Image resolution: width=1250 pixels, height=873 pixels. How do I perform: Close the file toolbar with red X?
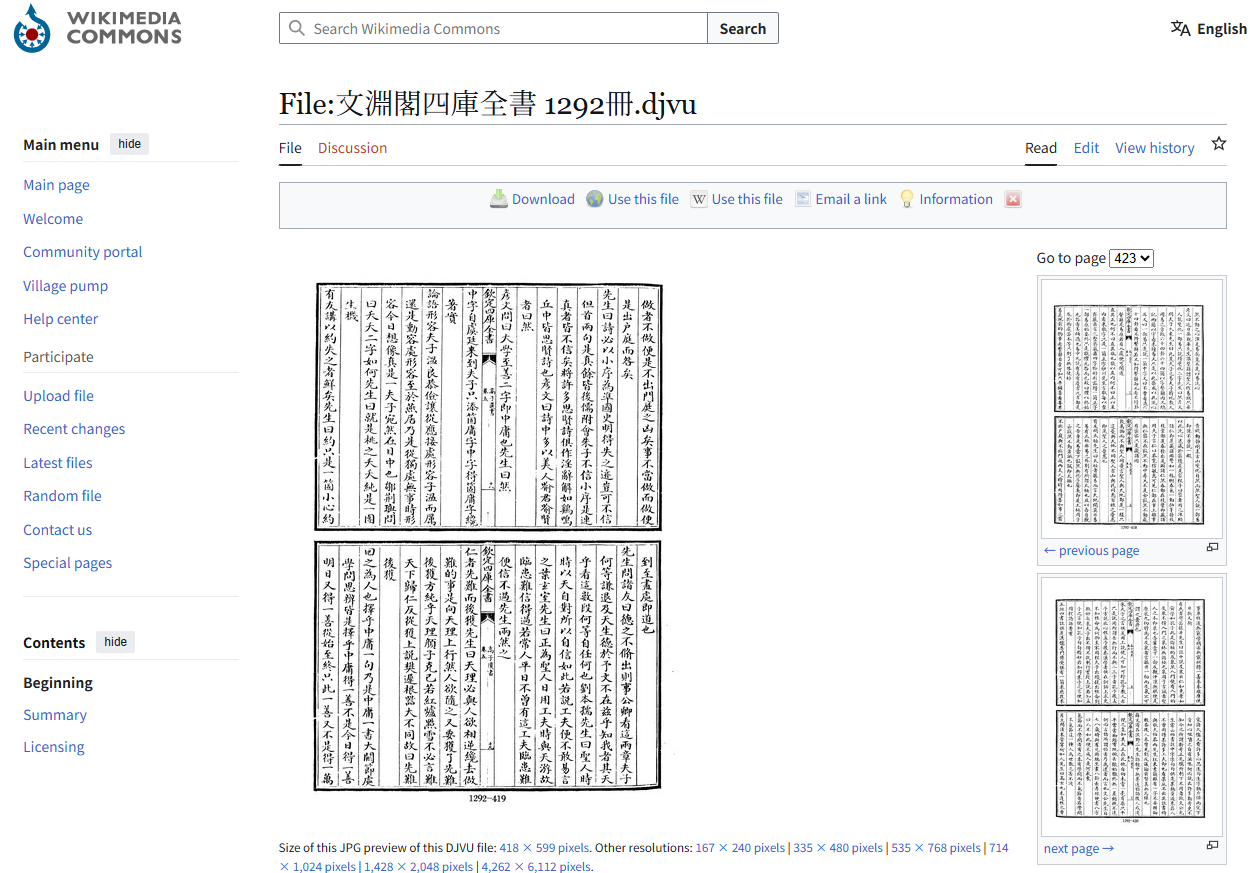[x=1013, y=199]
